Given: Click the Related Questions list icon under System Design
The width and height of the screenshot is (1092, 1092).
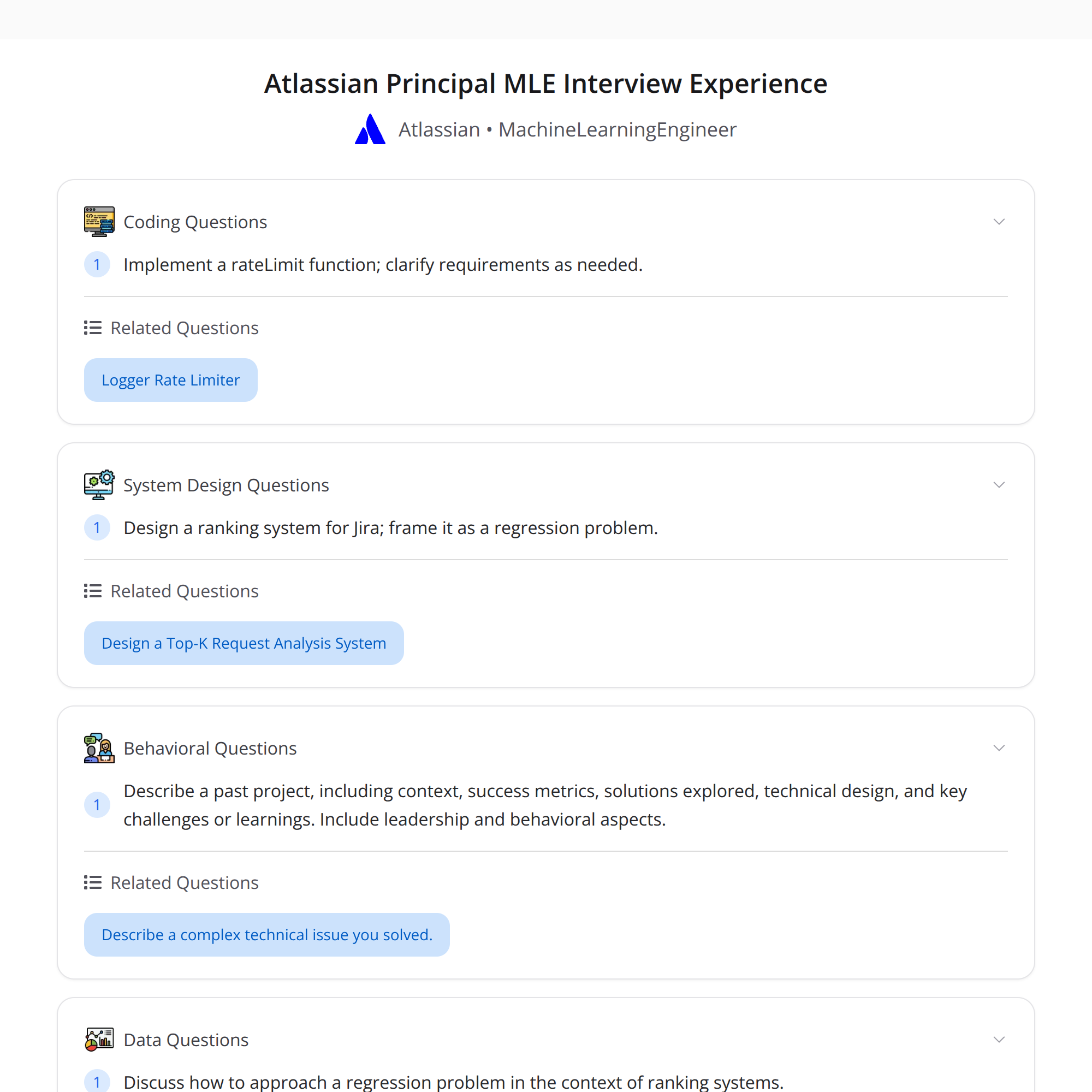Looking at the screenshot, I should click(92, 591).
